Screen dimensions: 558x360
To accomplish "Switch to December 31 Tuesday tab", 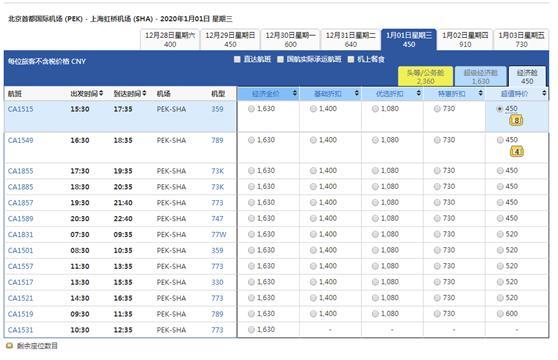I will click(x=351, y=39).
